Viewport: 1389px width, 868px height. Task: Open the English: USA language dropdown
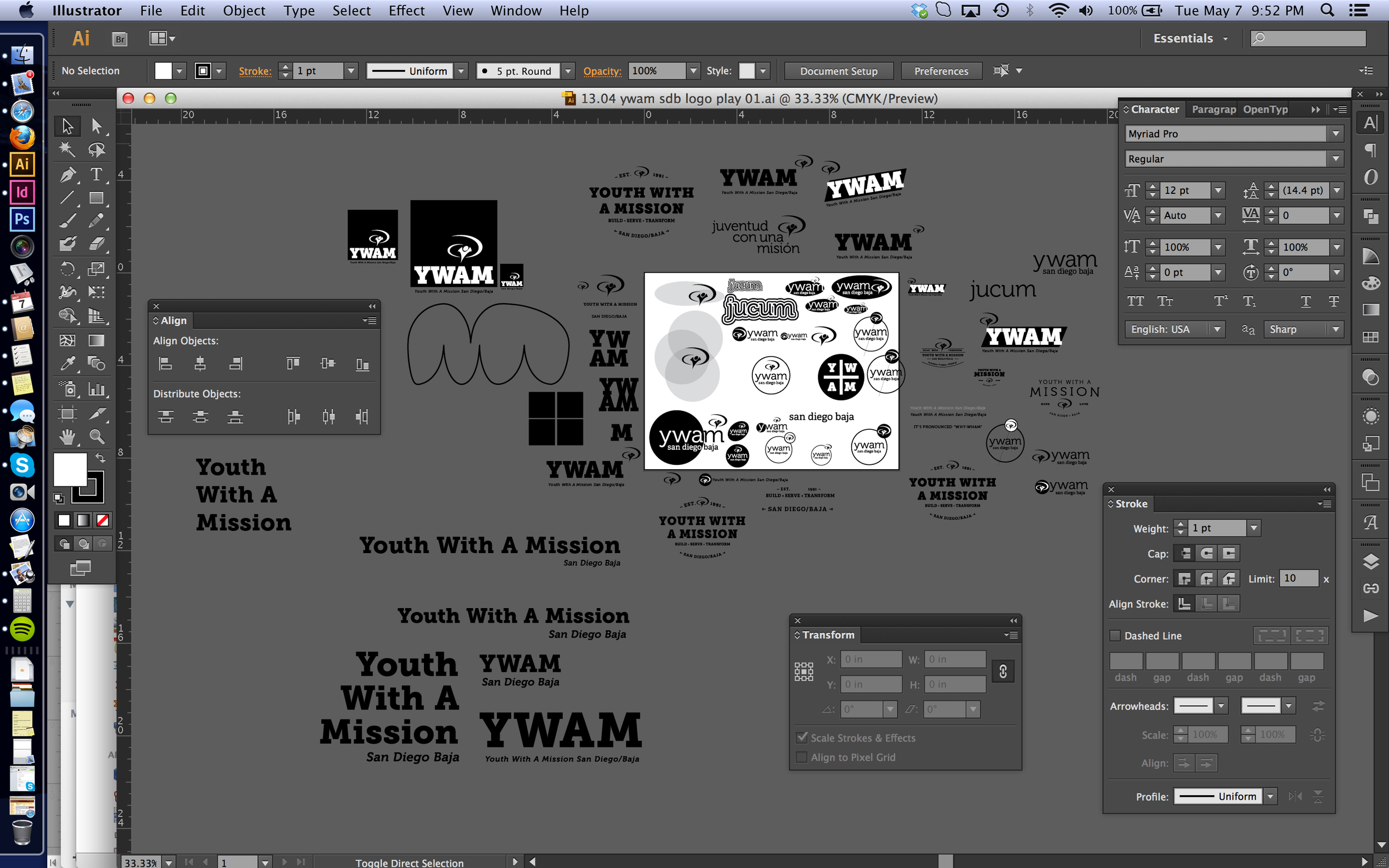click(1216, 329)
